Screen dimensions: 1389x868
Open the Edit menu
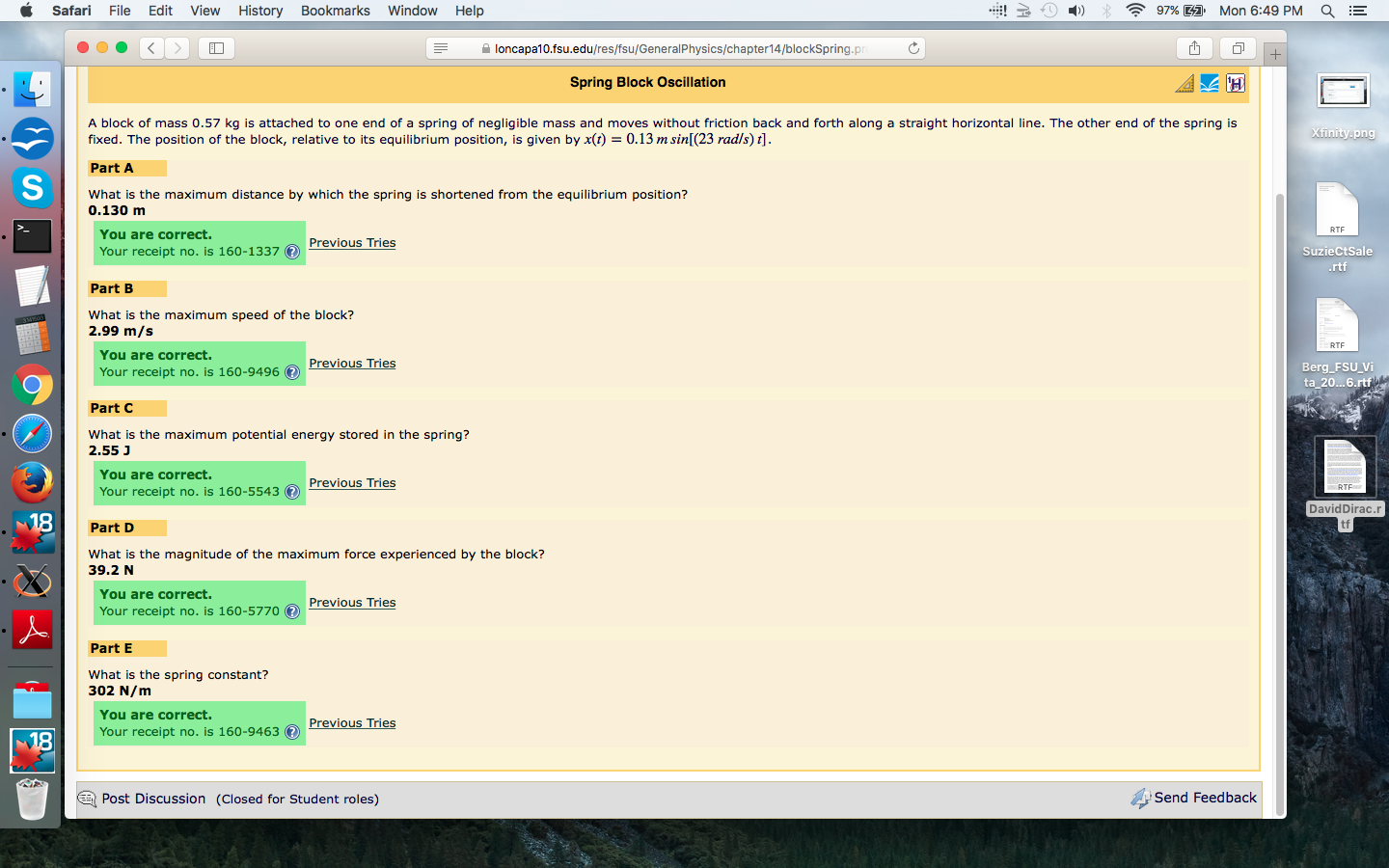pyautogui.click(x=160, y=11)
